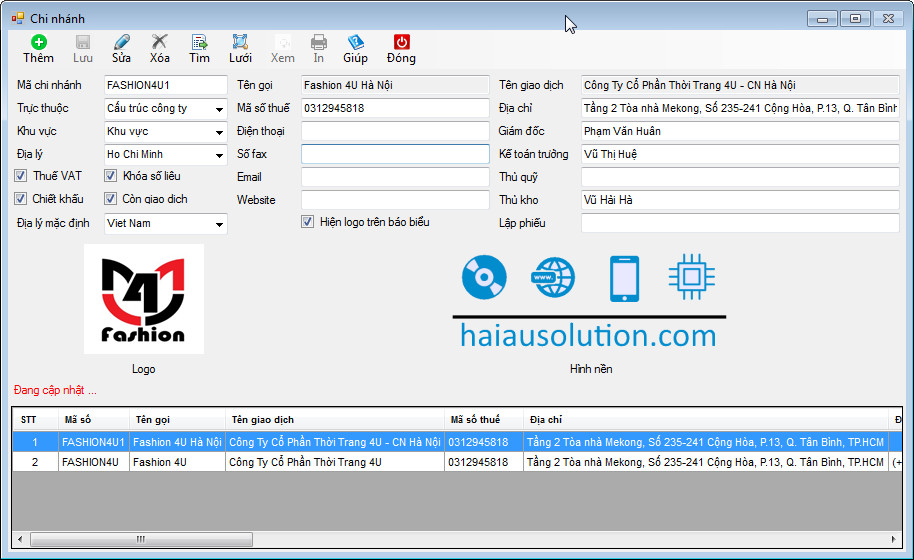Click the Mã số thuế field
Viewport: 914px width, 560px height.
coord(395,108)
